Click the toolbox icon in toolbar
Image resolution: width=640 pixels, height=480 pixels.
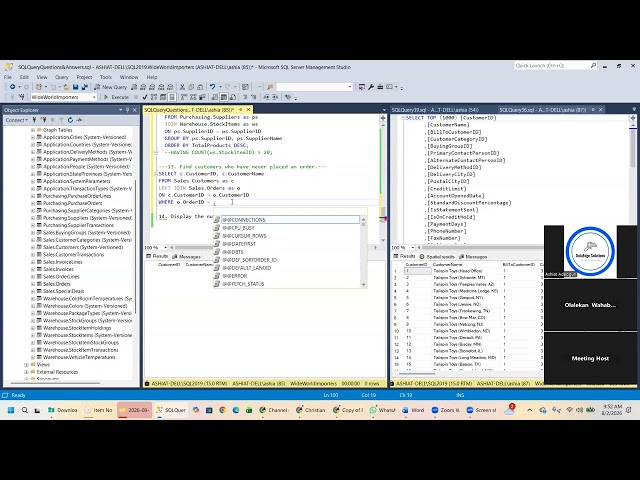(380, 87)
